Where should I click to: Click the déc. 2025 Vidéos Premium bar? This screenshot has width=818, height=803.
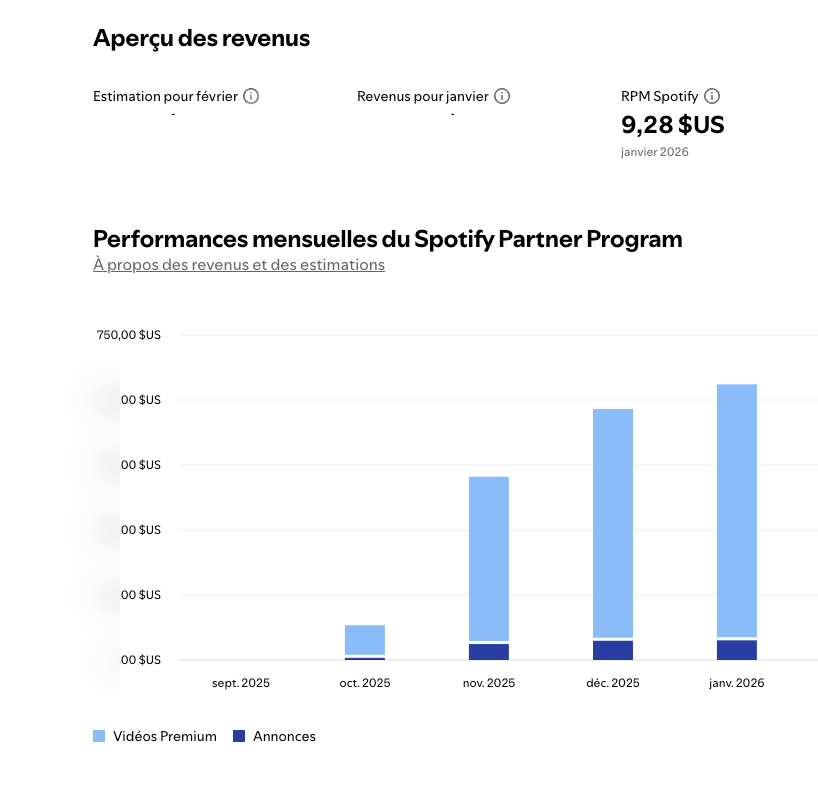[x=613, y=522]
